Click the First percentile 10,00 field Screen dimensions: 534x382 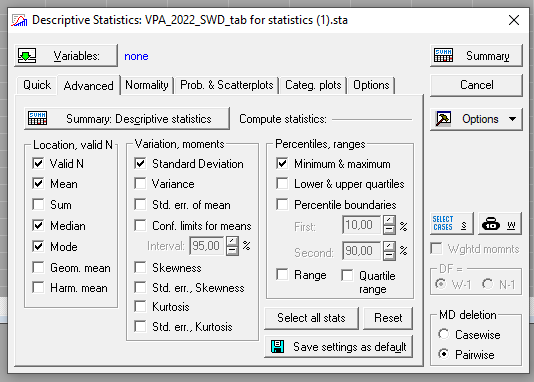click(x=362, y=225)
